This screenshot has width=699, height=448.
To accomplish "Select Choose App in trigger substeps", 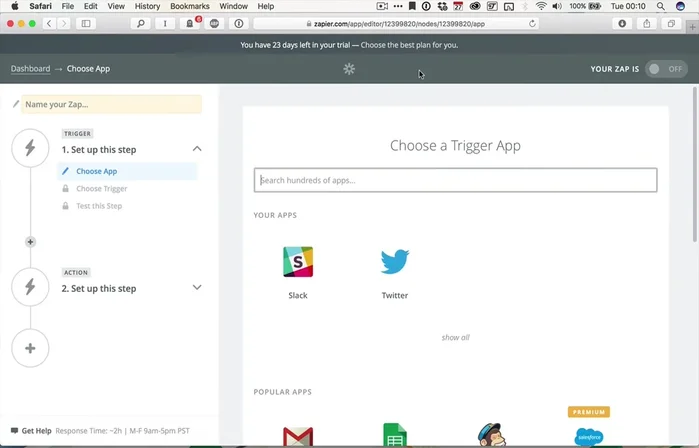I will pyautogui.click(x=96, y=172).
